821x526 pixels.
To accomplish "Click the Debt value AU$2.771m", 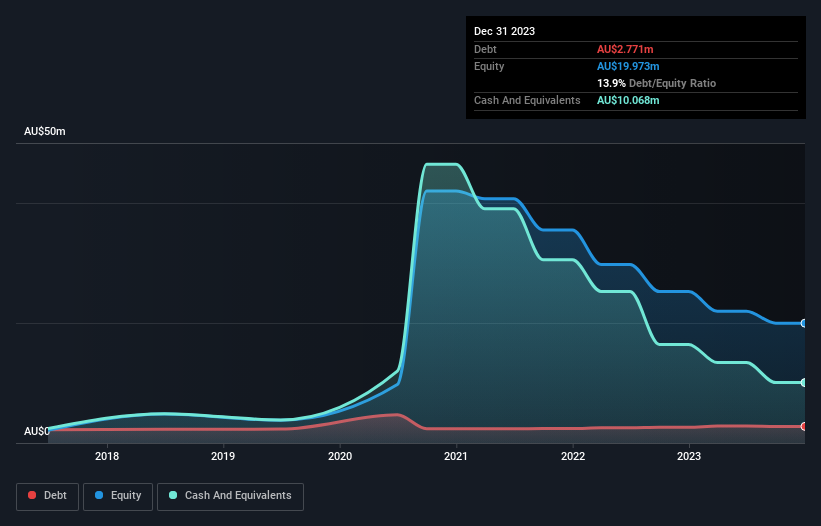I will pos(625,49).
